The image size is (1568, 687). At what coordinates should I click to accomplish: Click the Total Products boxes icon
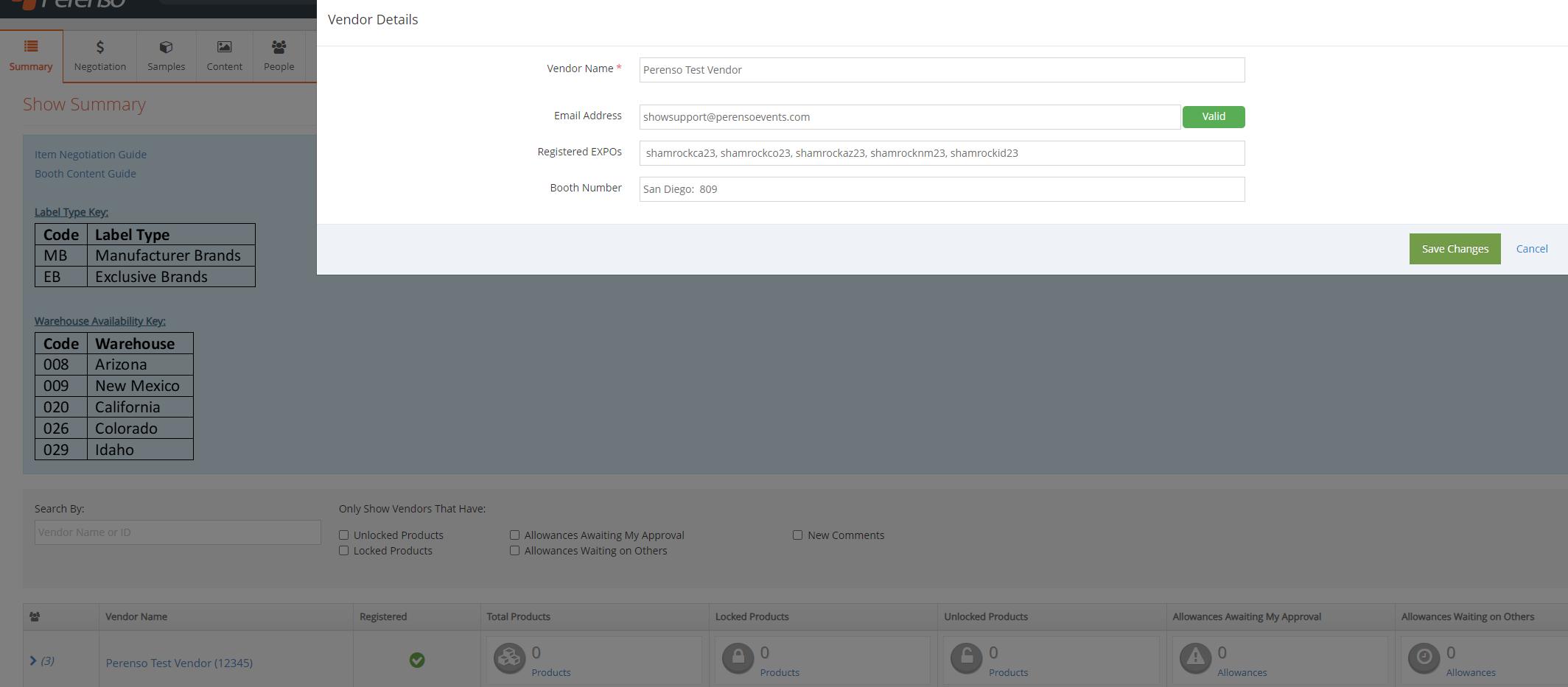pyautogui.click(x=509, y=658)
